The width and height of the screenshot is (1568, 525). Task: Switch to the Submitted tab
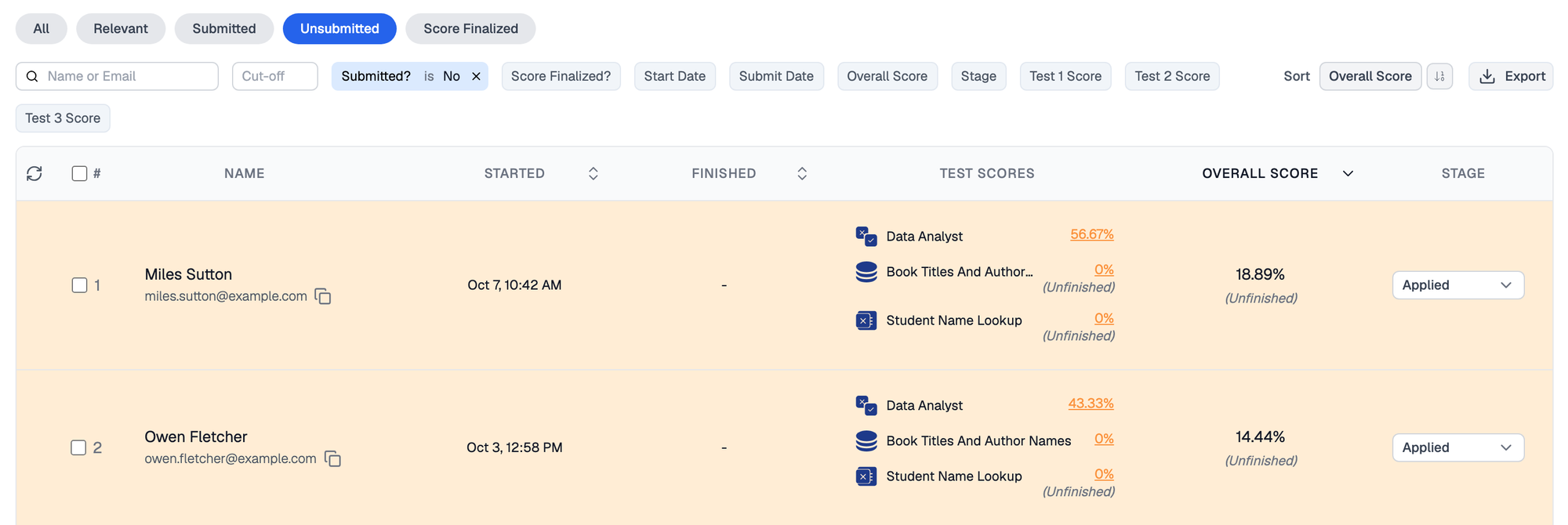coord(224,29)
